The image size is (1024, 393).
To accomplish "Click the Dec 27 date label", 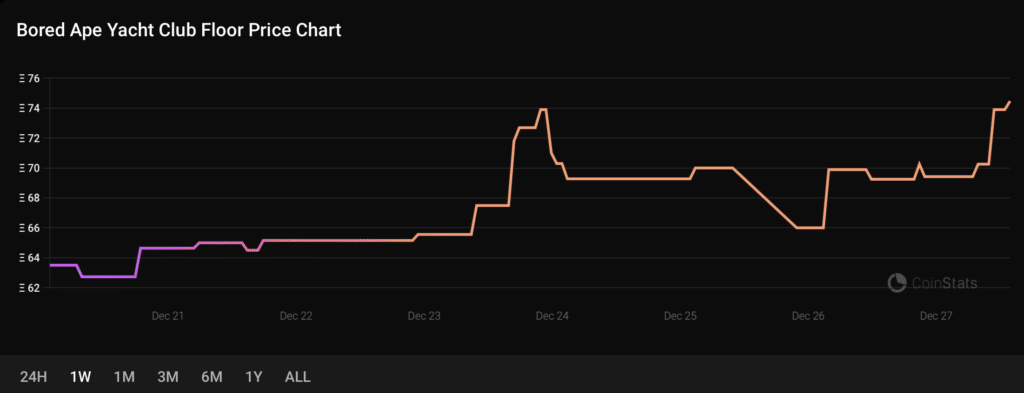I will (x=936, y=317).
